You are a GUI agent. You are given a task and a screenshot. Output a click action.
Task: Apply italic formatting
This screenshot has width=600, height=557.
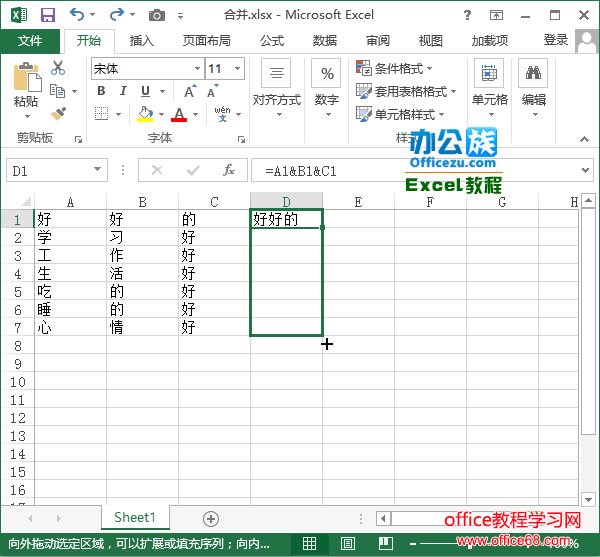[x=123, y=91]
